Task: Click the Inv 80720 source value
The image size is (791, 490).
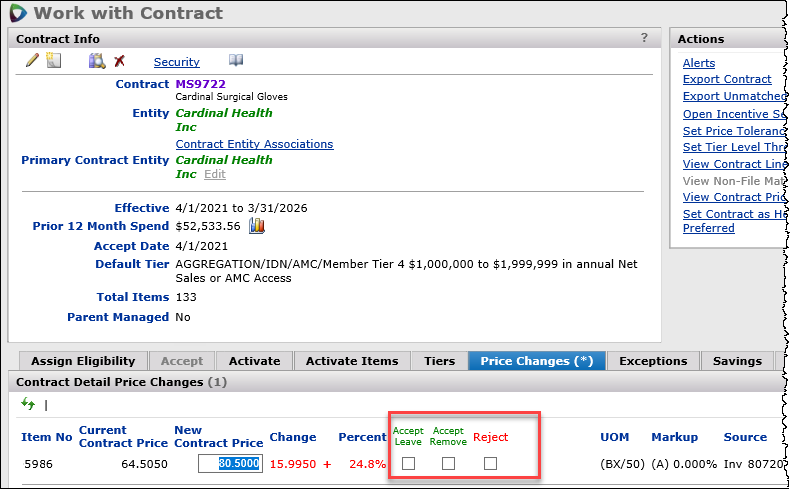Action: click(x=754, y=464)
